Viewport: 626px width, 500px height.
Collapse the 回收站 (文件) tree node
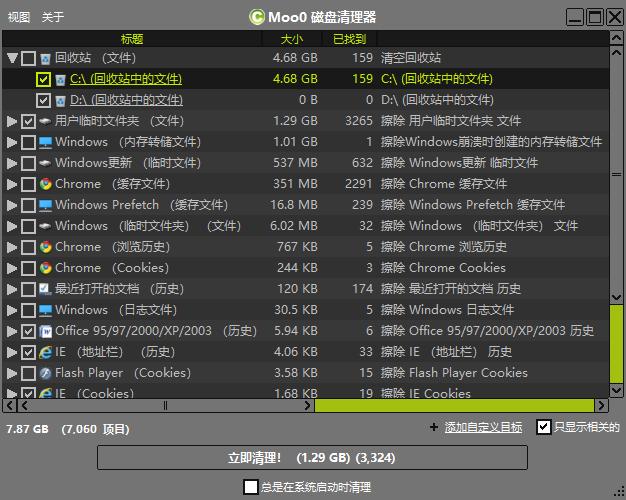click(12, 58)
